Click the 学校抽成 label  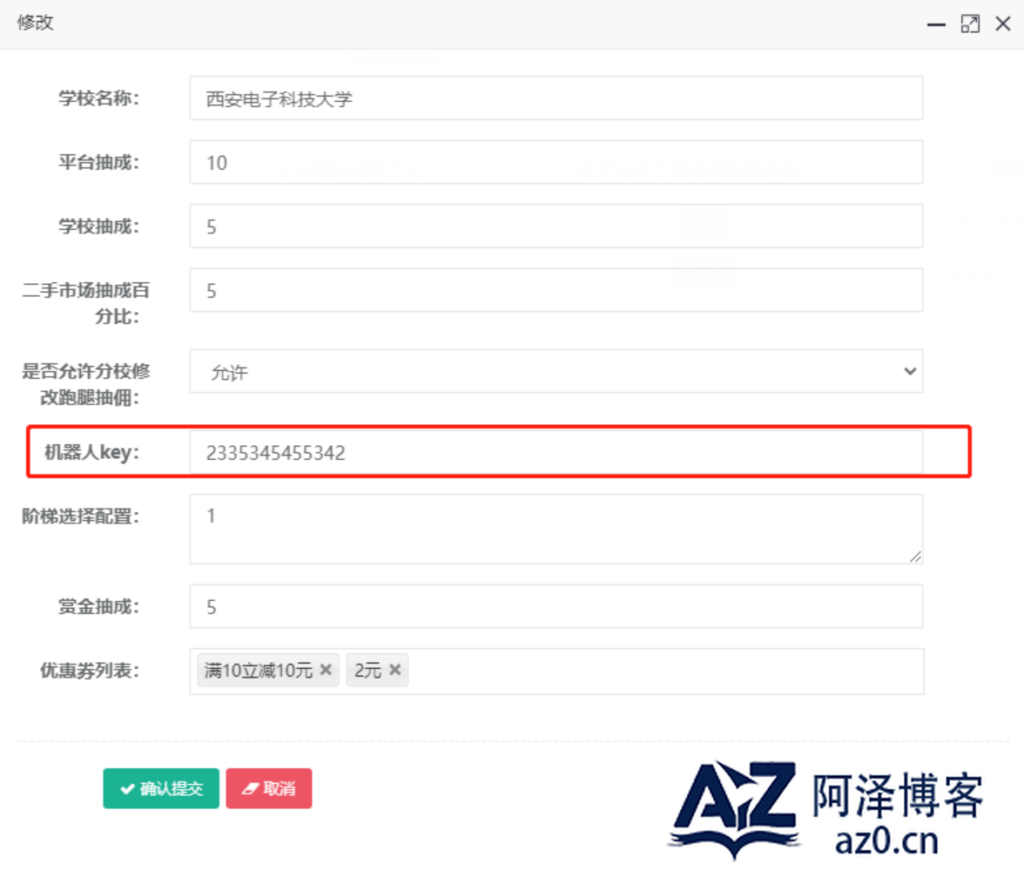point(99,226)
